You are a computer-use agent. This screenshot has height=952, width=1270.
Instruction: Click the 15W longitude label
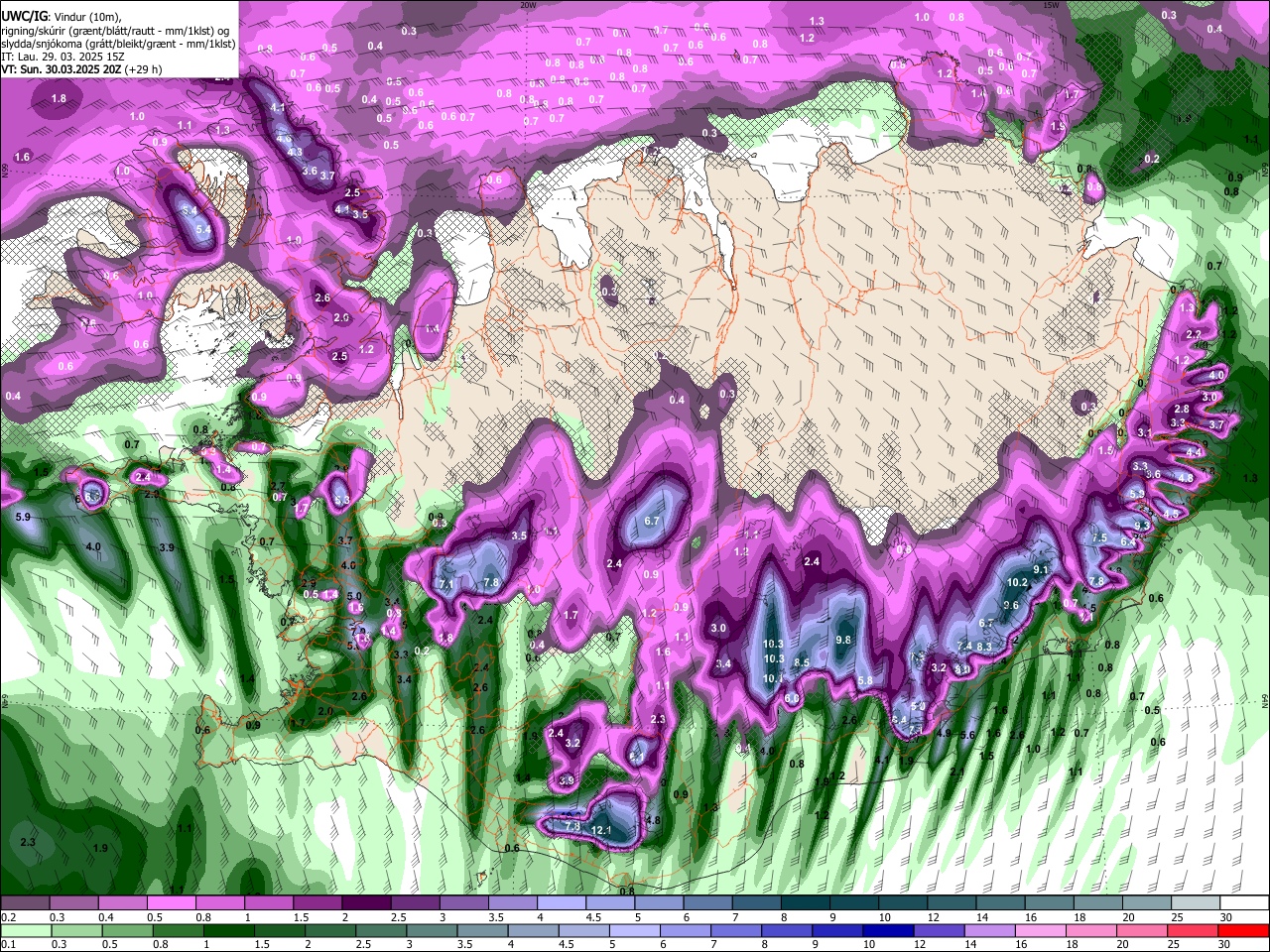pos(1050,5)
